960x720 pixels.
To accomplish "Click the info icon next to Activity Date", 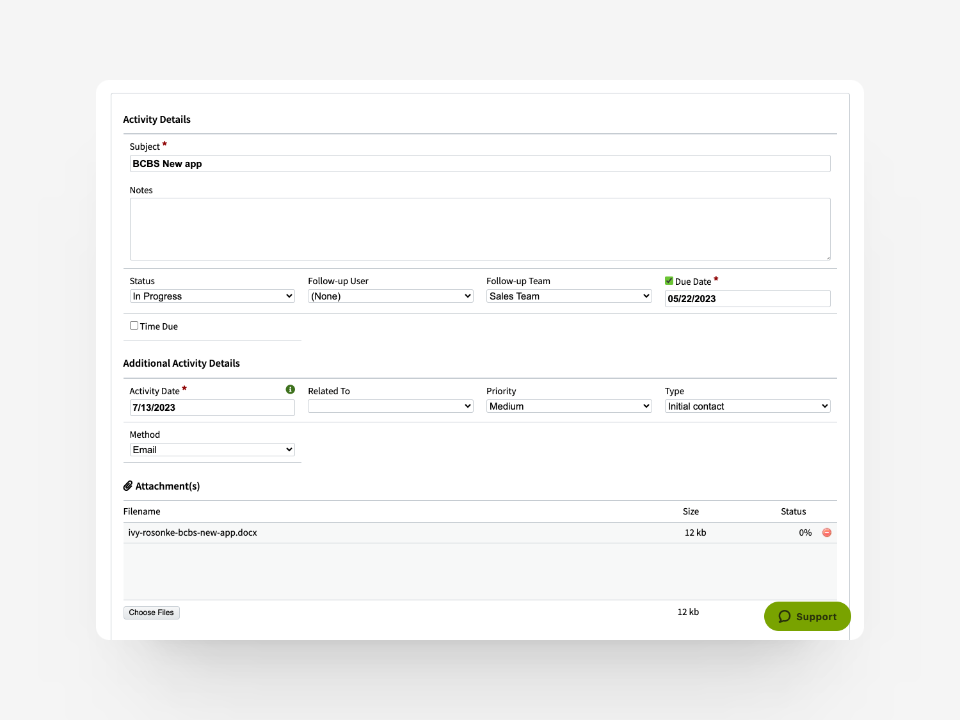I will pos(290,389).
